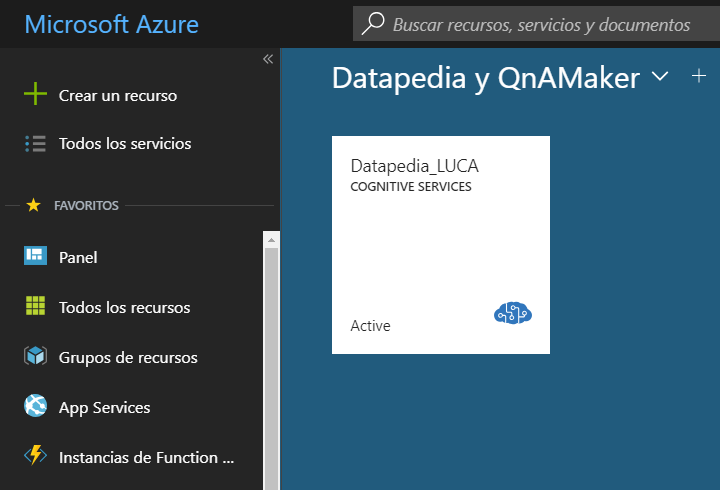Add a new dashboard with plus button
The image size is (720, 490).
[699, 76]
